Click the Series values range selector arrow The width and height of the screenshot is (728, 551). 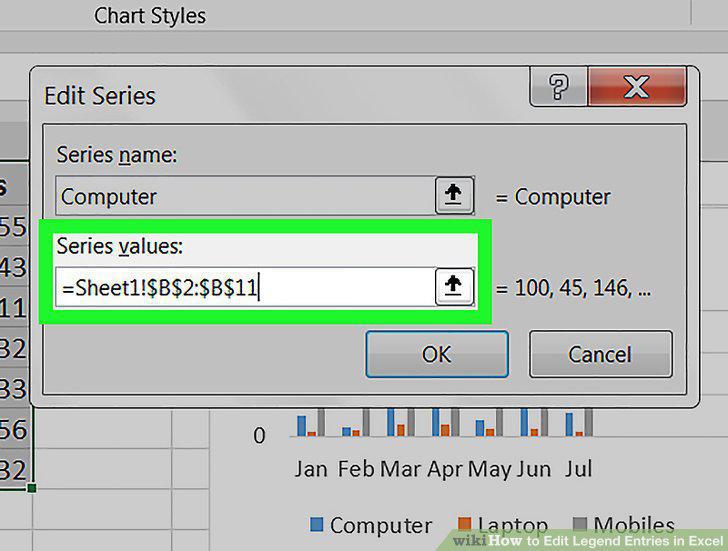454,286
